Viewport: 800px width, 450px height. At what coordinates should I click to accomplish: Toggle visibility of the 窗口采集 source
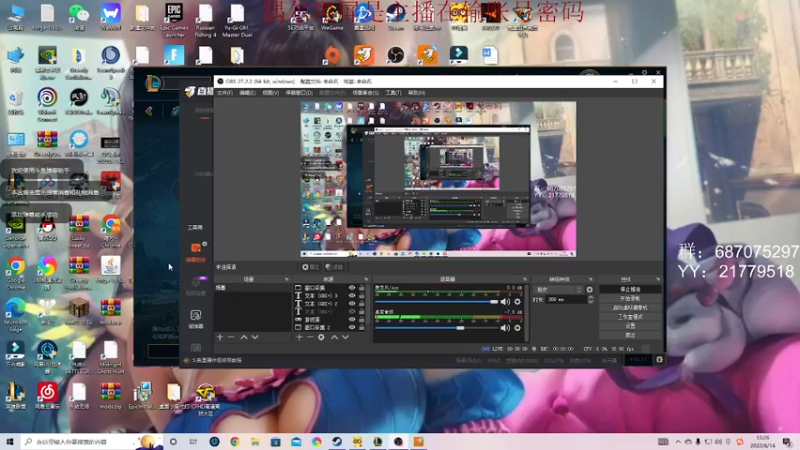352,288
